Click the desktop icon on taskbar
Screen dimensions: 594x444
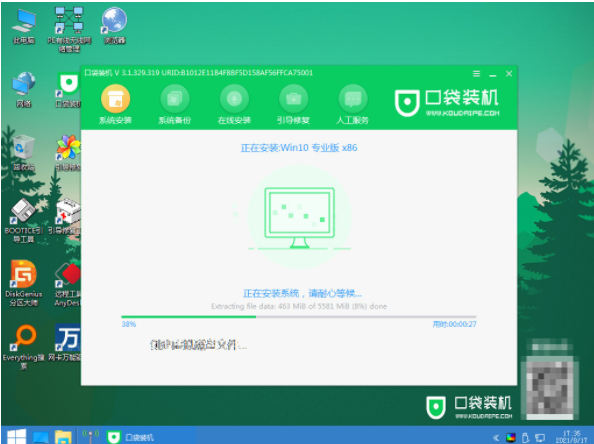(40, 437)
